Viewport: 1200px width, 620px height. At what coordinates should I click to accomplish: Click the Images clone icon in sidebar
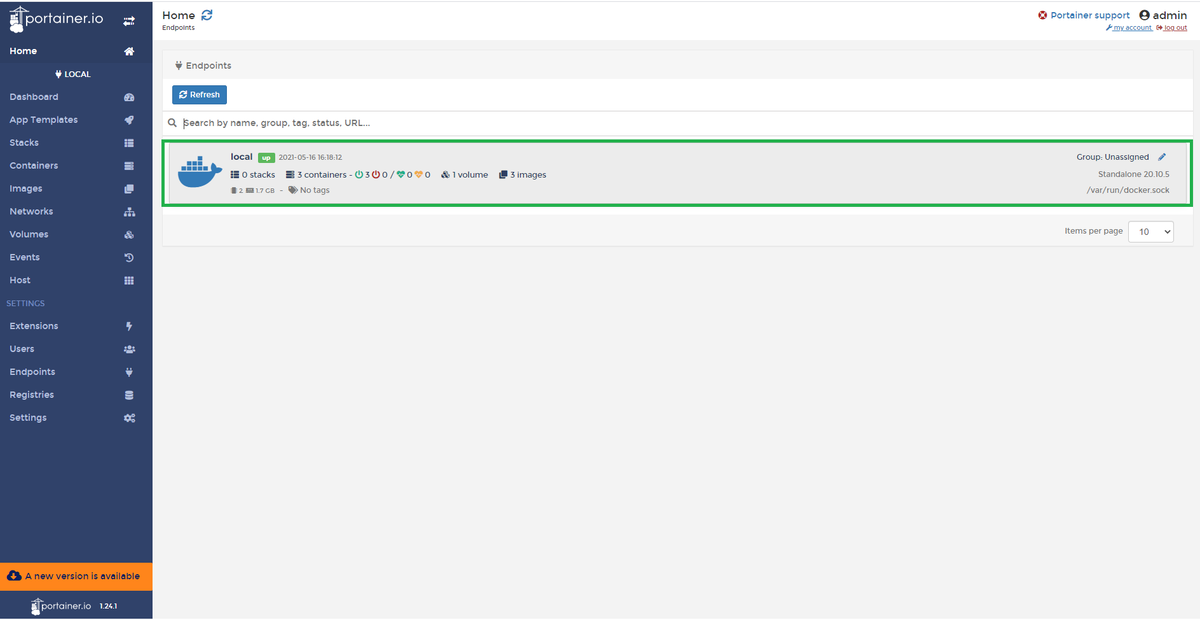click(129, 189)
